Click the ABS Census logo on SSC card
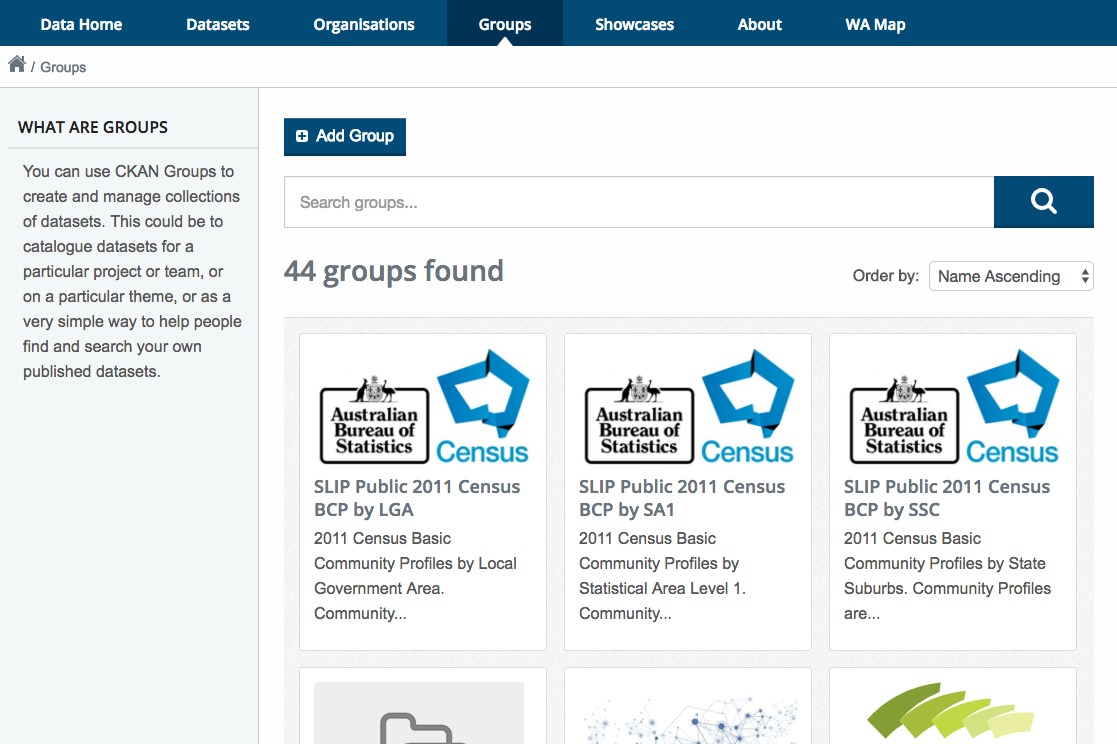1117x744 pixels. [953, 406]
